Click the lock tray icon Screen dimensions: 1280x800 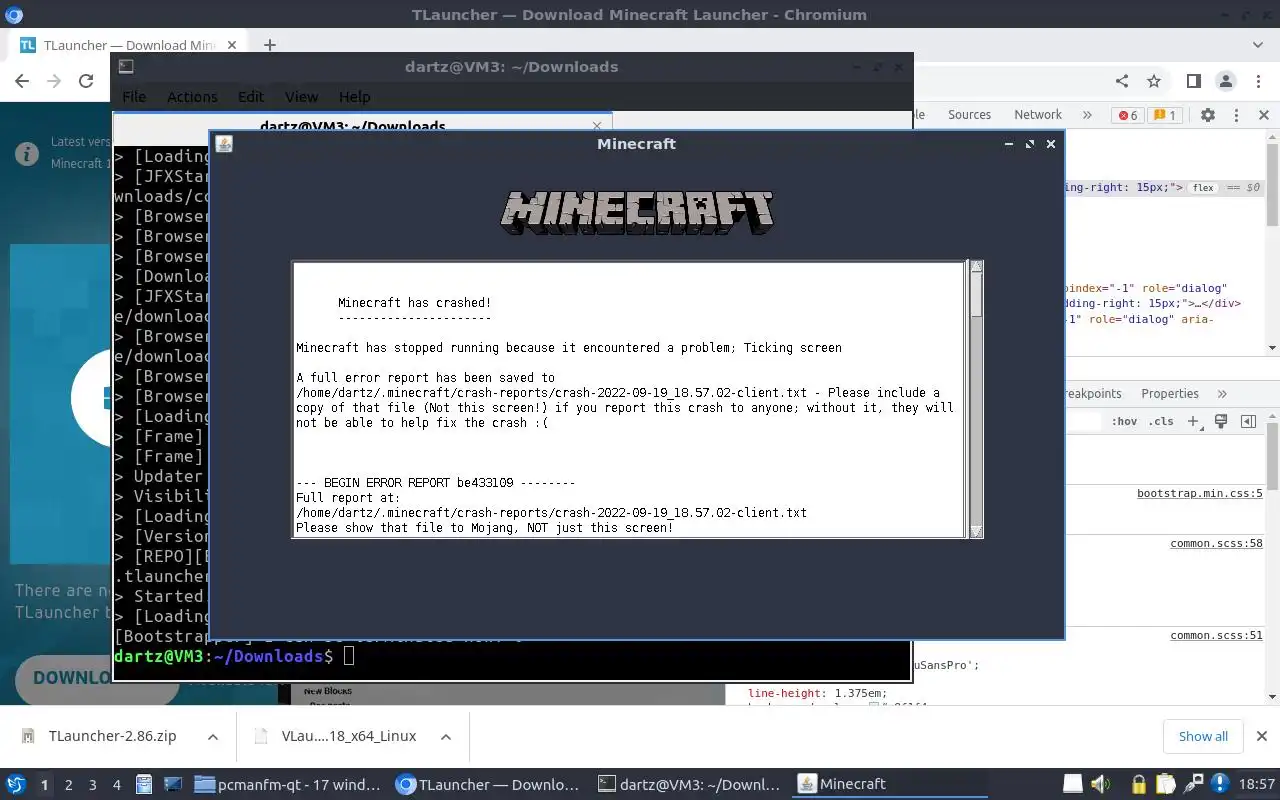(1138, 784)
